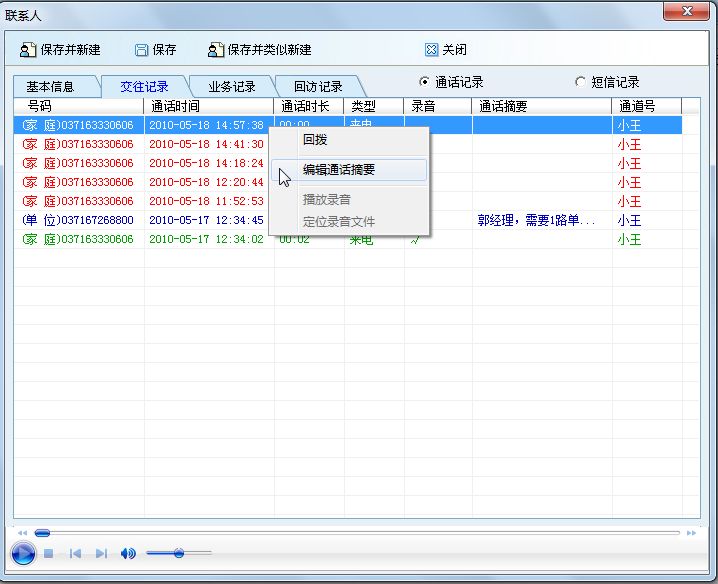Skip to the next recording
The width and height of the screenshot is (718, 584).
tap(101, 553)
